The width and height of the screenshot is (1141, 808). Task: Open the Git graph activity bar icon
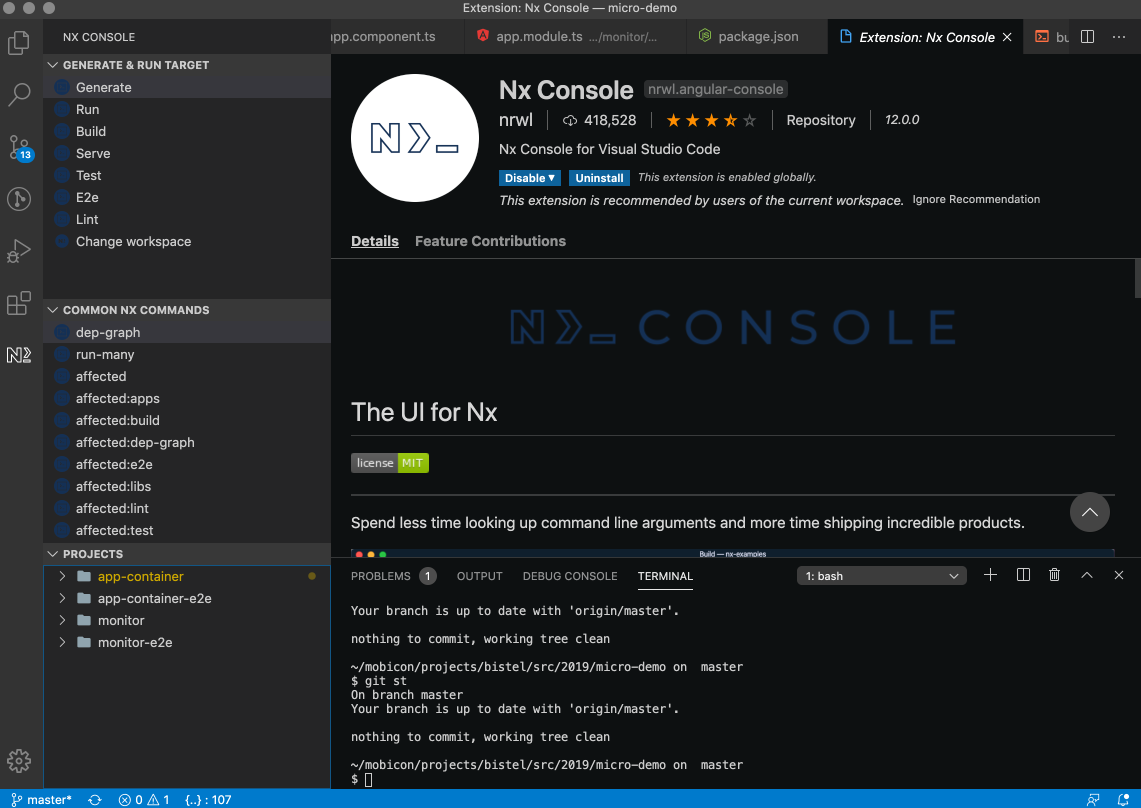pos(19,199)
